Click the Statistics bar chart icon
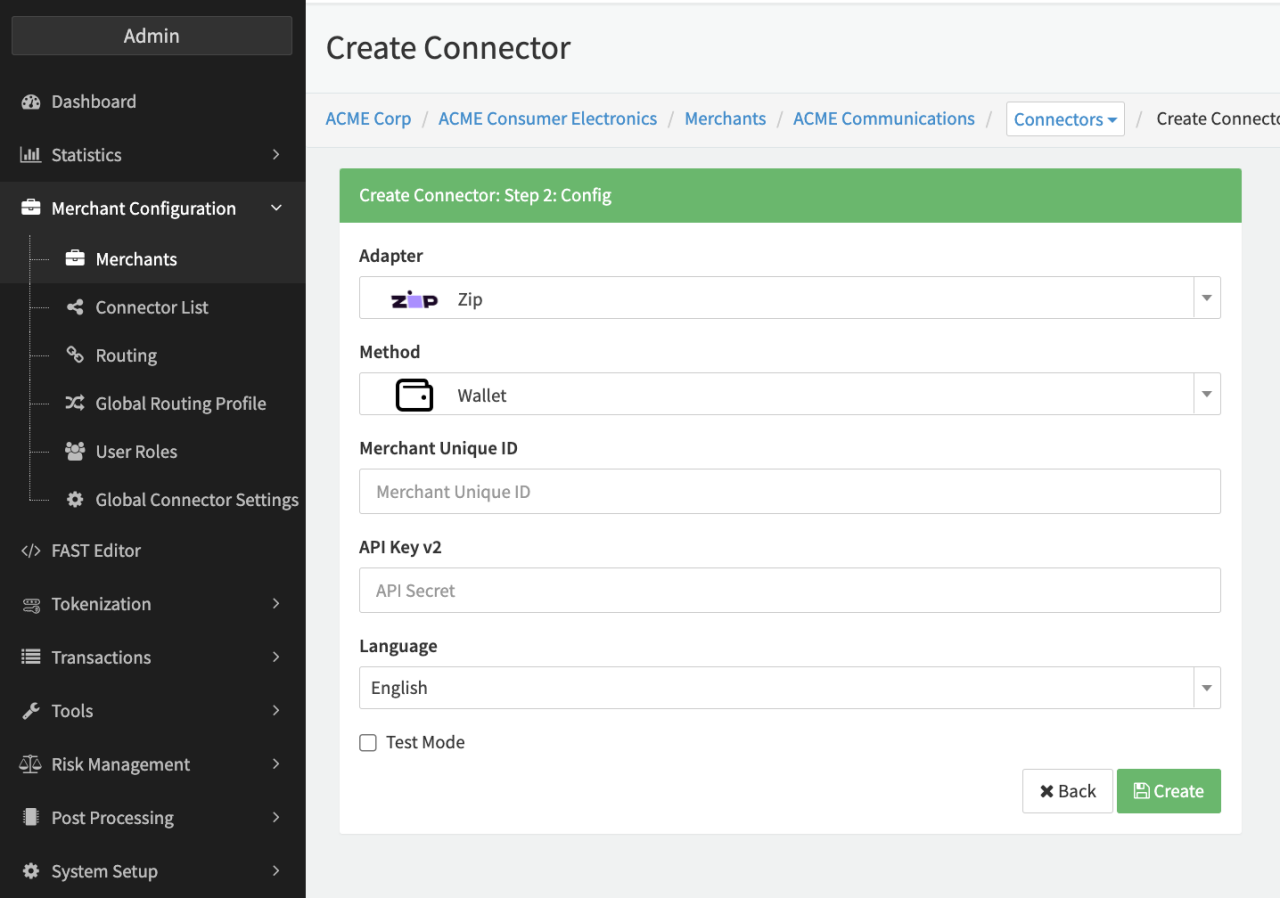 tap(30, 155)
